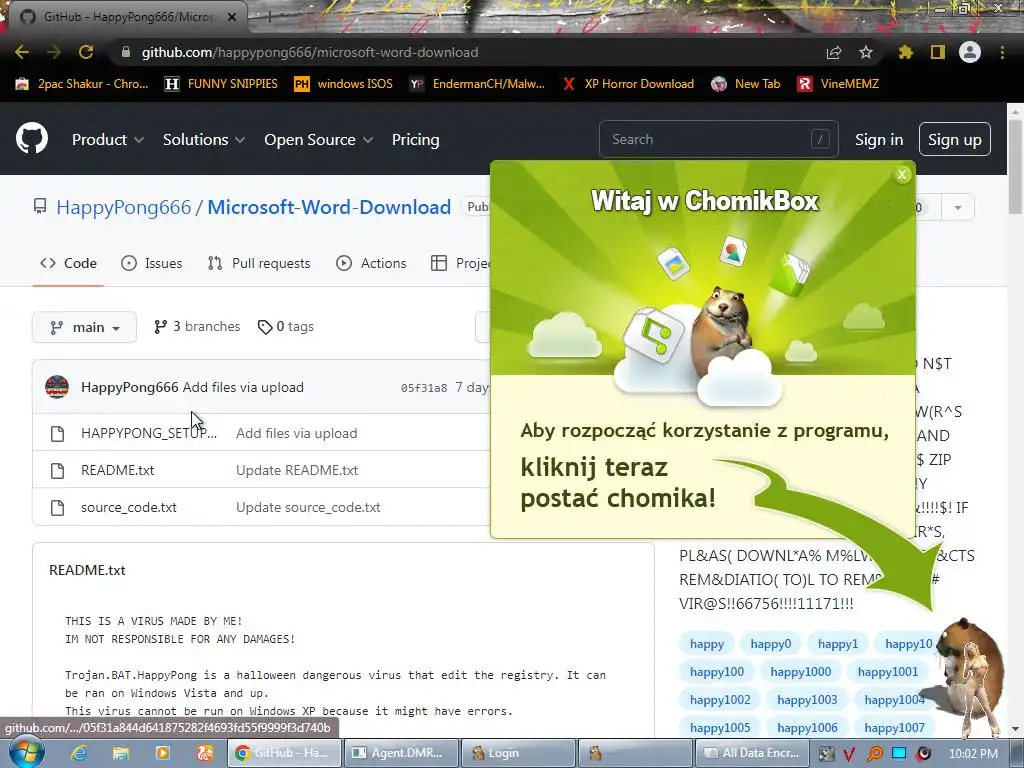
Task: Open Windows Start orb
Action: (26, 752)
